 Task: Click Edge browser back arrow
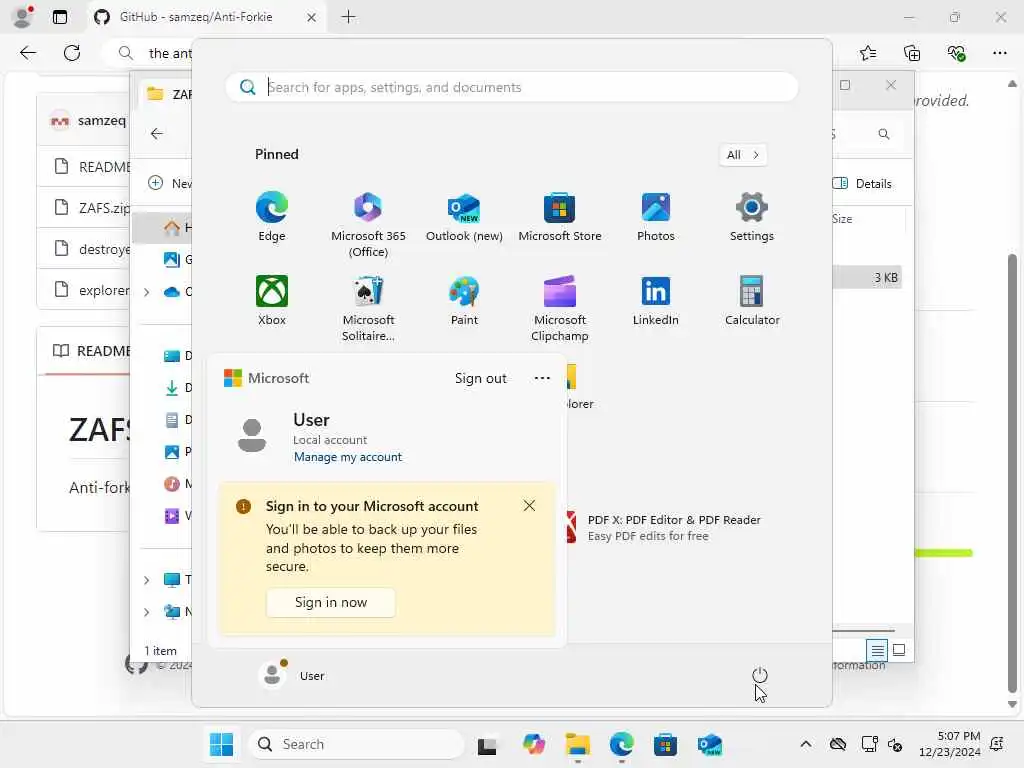[28, 53]
